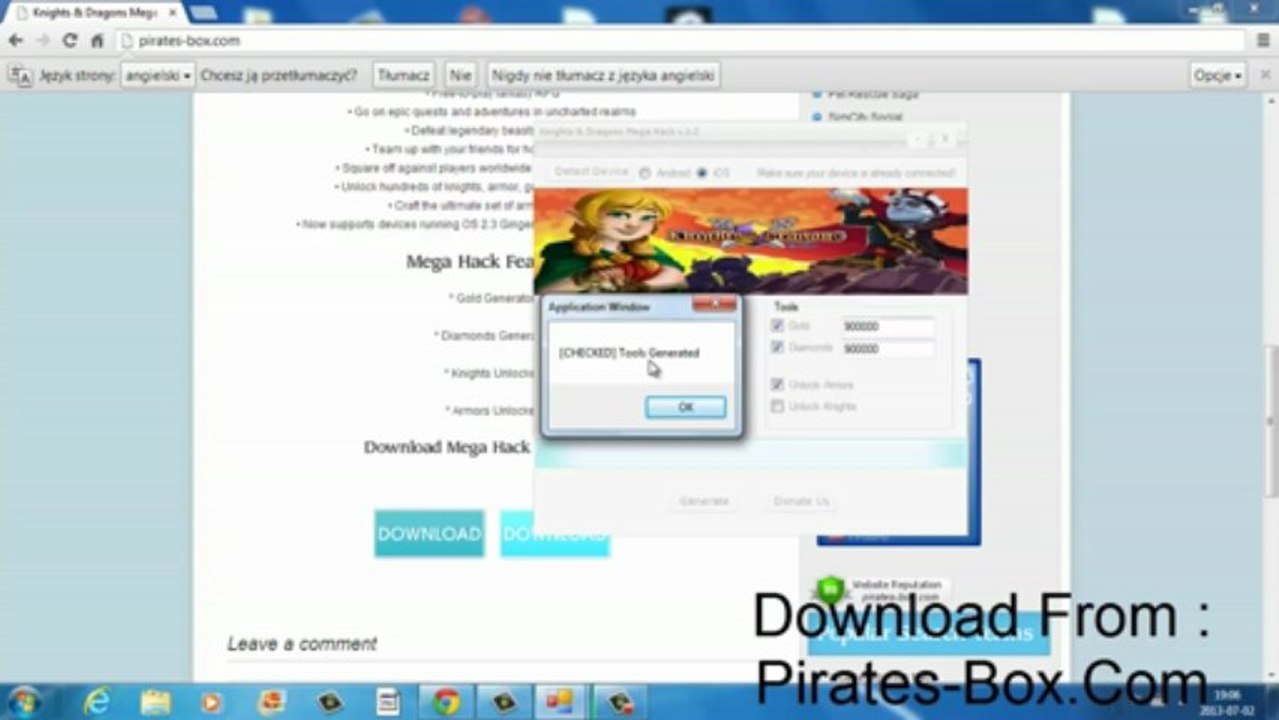Open Google Chrome taskbar icon
1279x720 pixels.
point(446,702)
